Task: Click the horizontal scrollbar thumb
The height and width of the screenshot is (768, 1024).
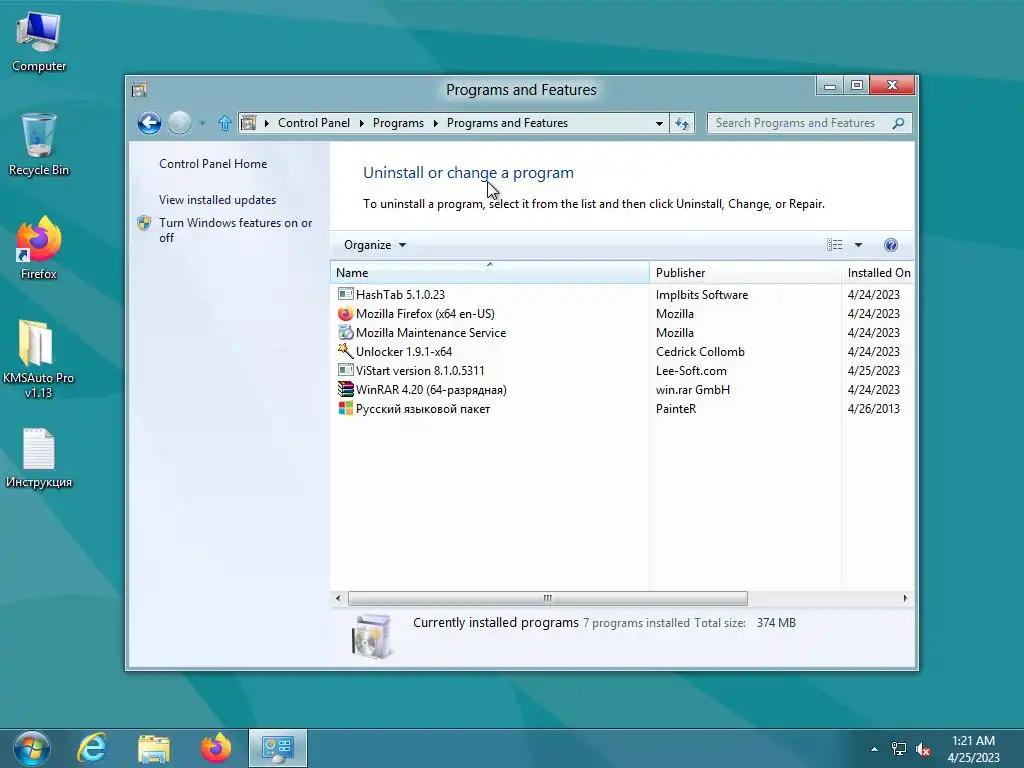Action: (547, 598)
